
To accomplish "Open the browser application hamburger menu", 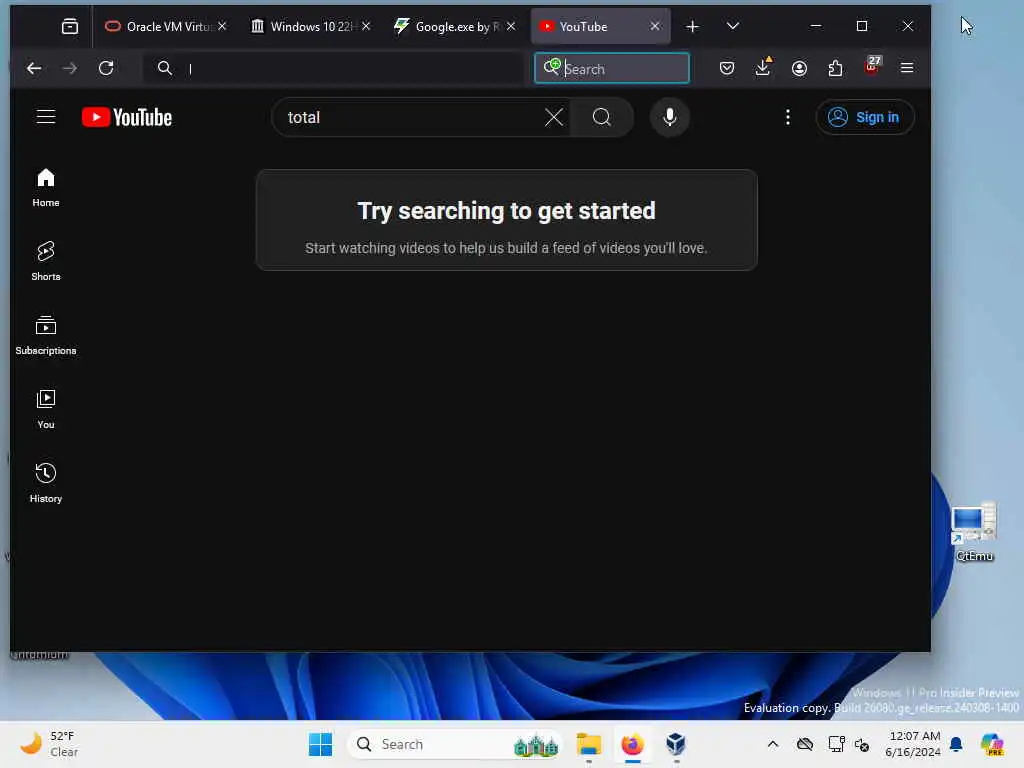I will coord(907,69).
